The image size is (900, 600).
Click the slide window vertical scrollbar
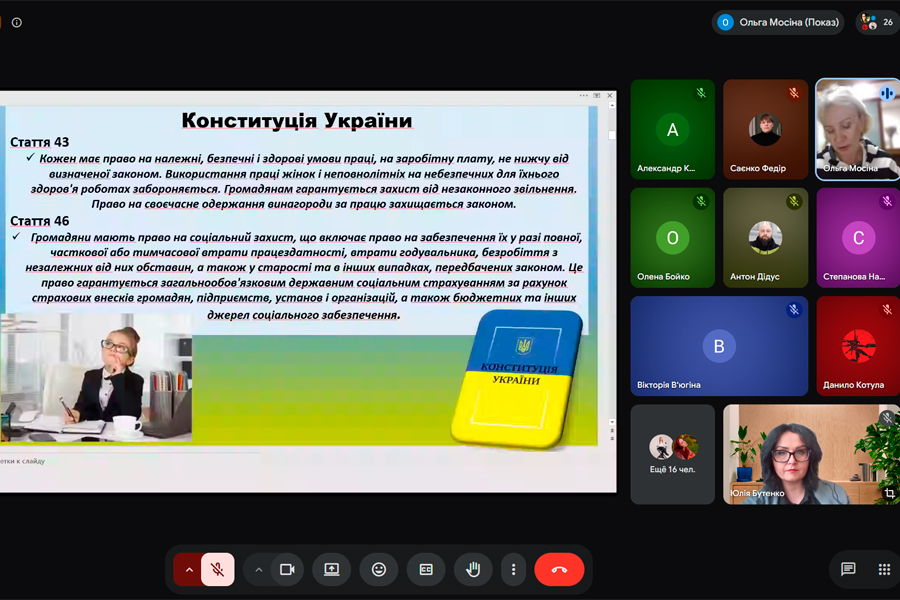point(612,264)
